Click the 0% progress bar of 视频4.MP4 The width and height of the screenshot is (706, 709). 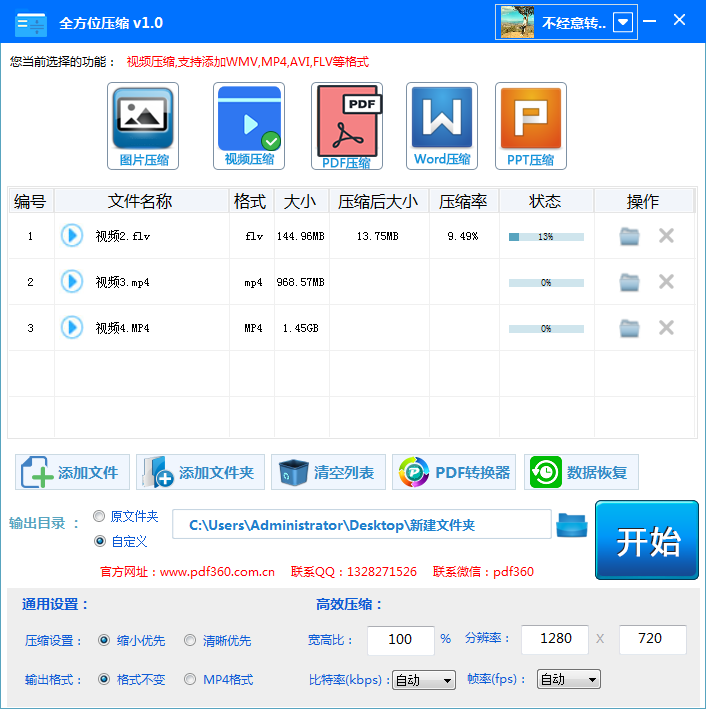pos(546,329)
